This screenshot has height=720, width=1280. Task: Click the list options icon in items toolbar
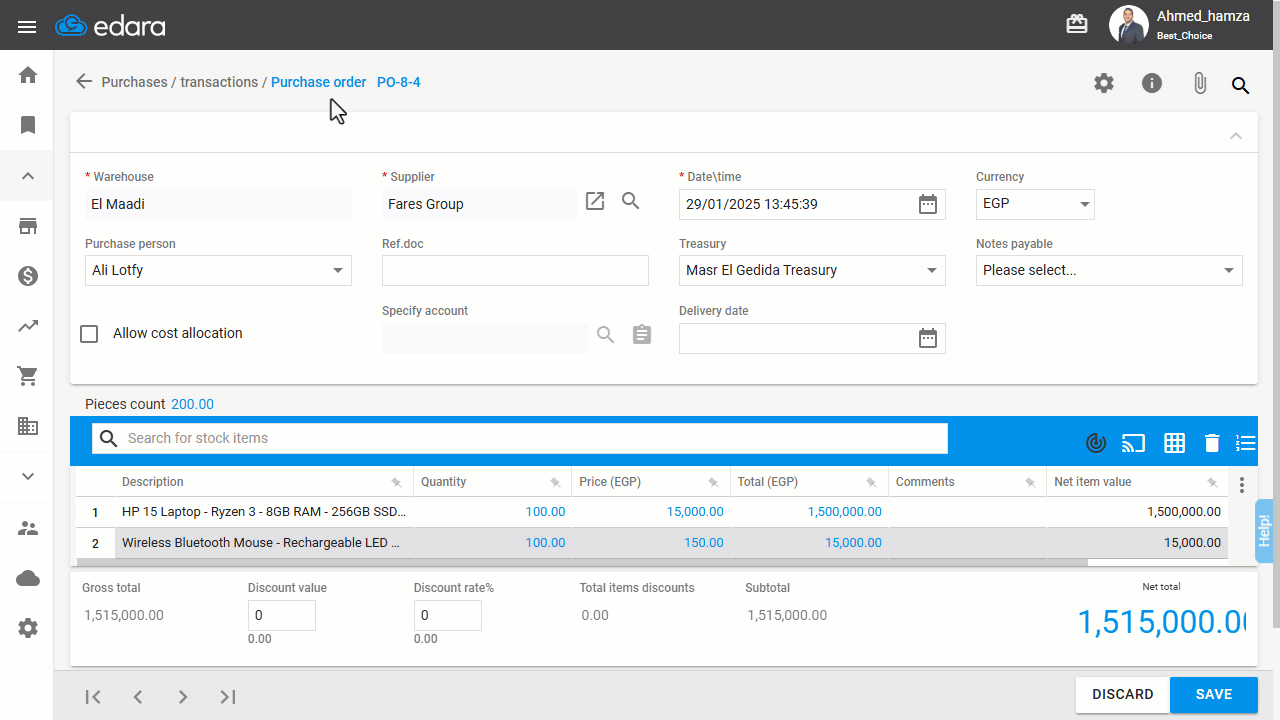point(1246,442)
